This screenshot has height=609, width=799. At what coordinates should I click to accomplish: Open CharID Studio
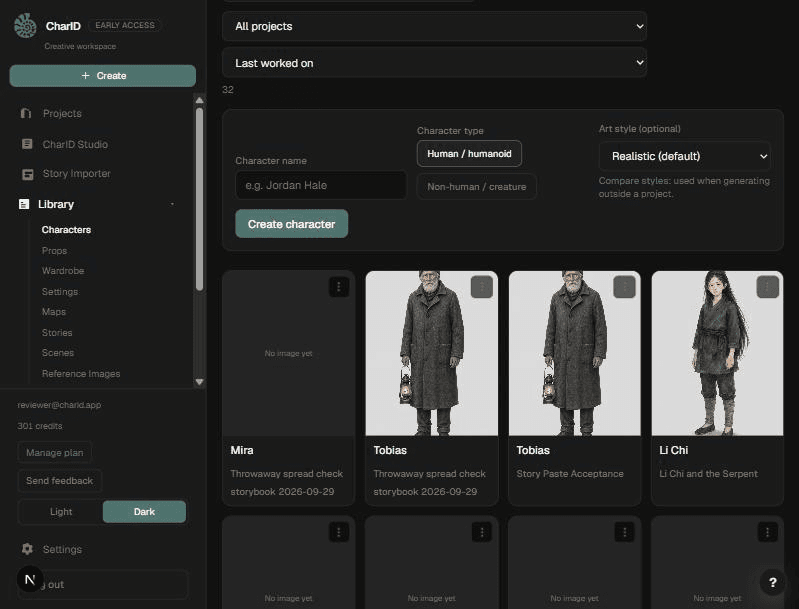tap(75, 144)
